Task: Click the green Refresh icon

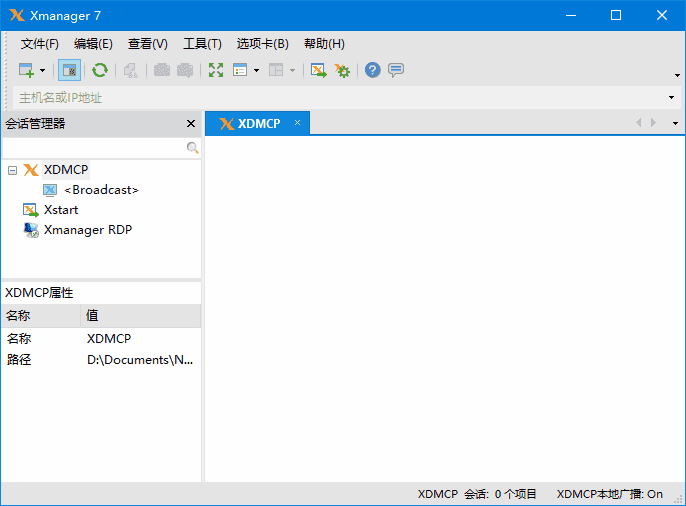Action: coord(100,70)
